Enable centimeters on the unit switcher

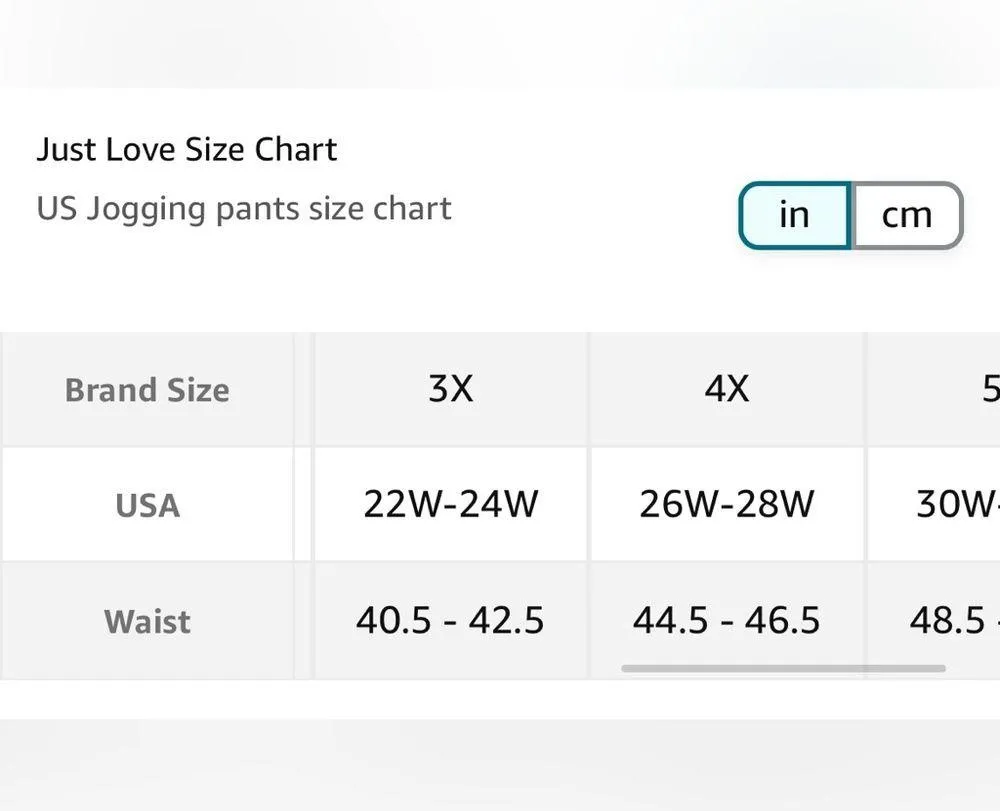(x=908, y=214)
